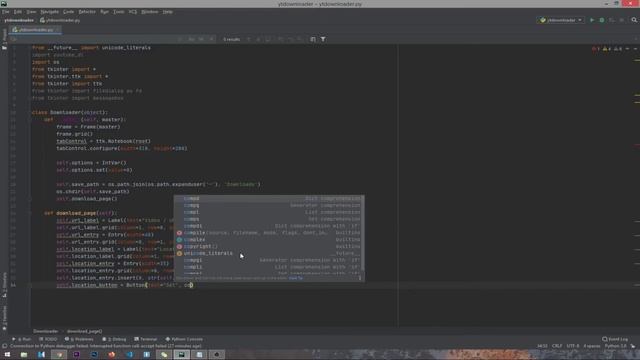
Task: Choose the unicode_literals completion suggestion
Action: point(269,253)
